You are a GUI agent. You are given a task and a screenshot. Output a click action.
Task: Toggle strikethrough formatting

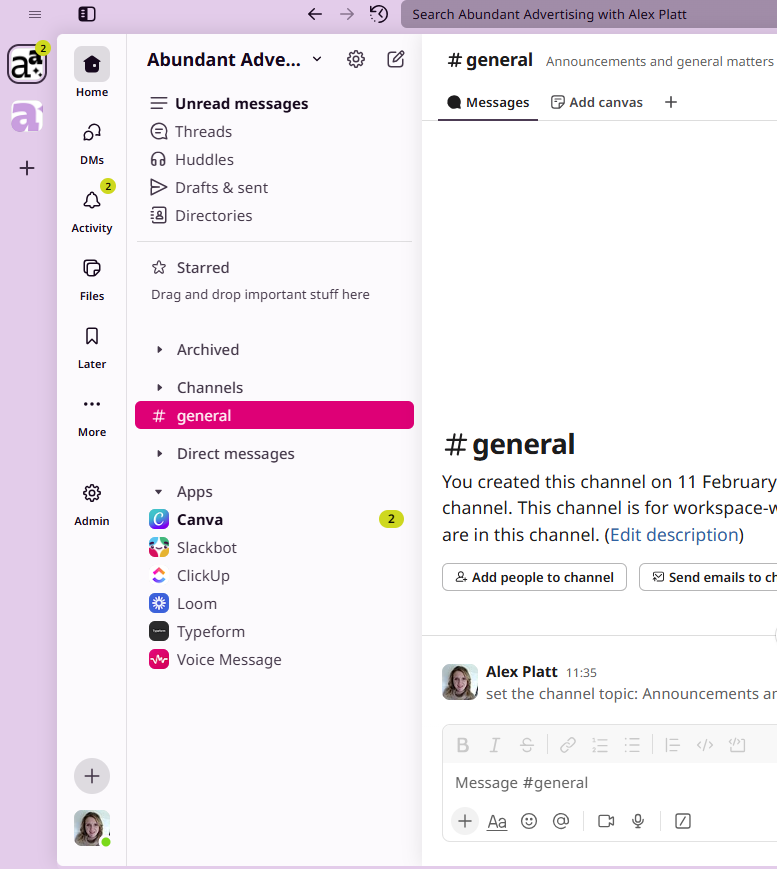[527, 745]
